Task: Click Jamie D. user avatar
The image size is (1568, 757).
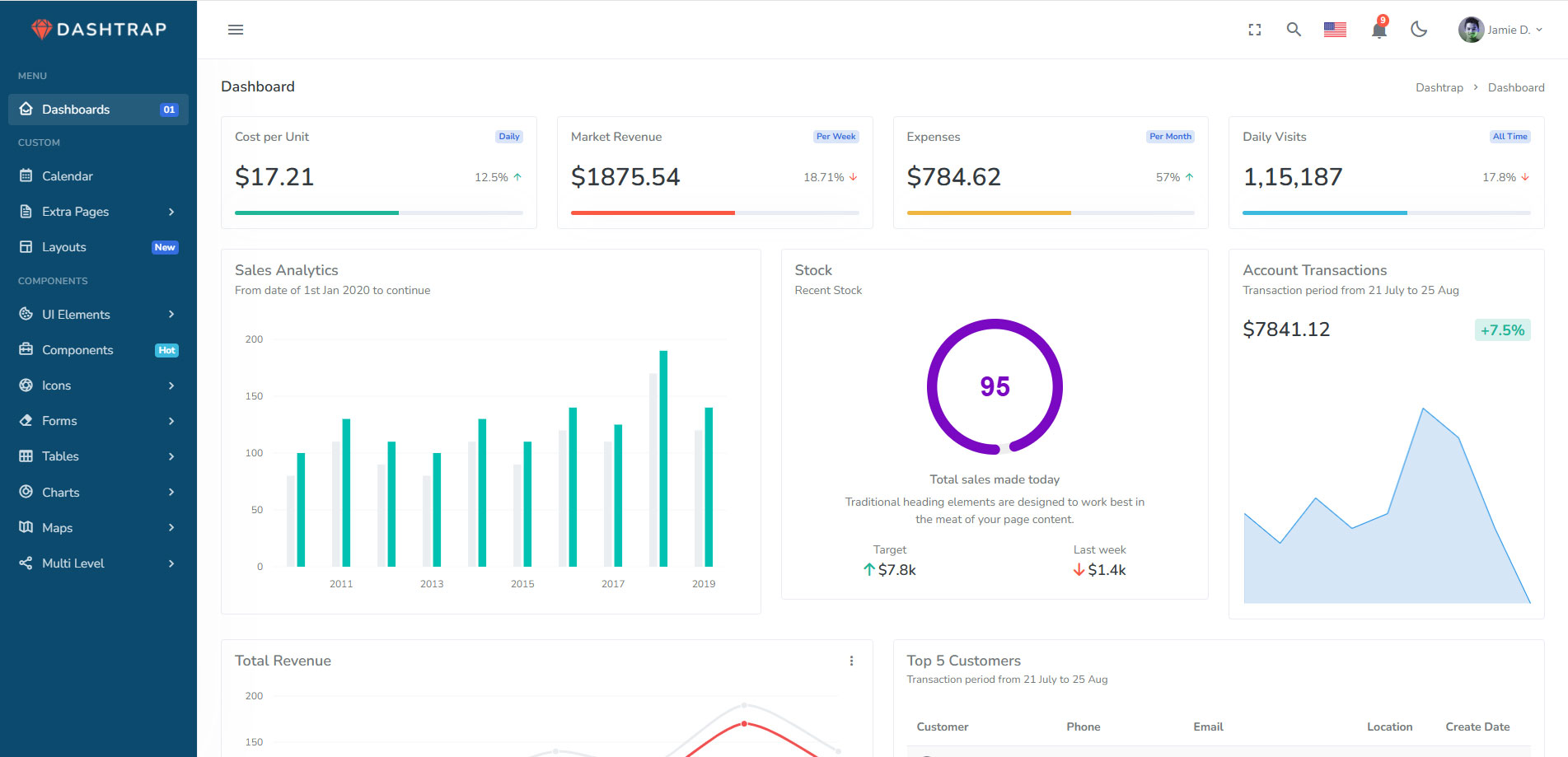Action: (x=1471, y=30)
